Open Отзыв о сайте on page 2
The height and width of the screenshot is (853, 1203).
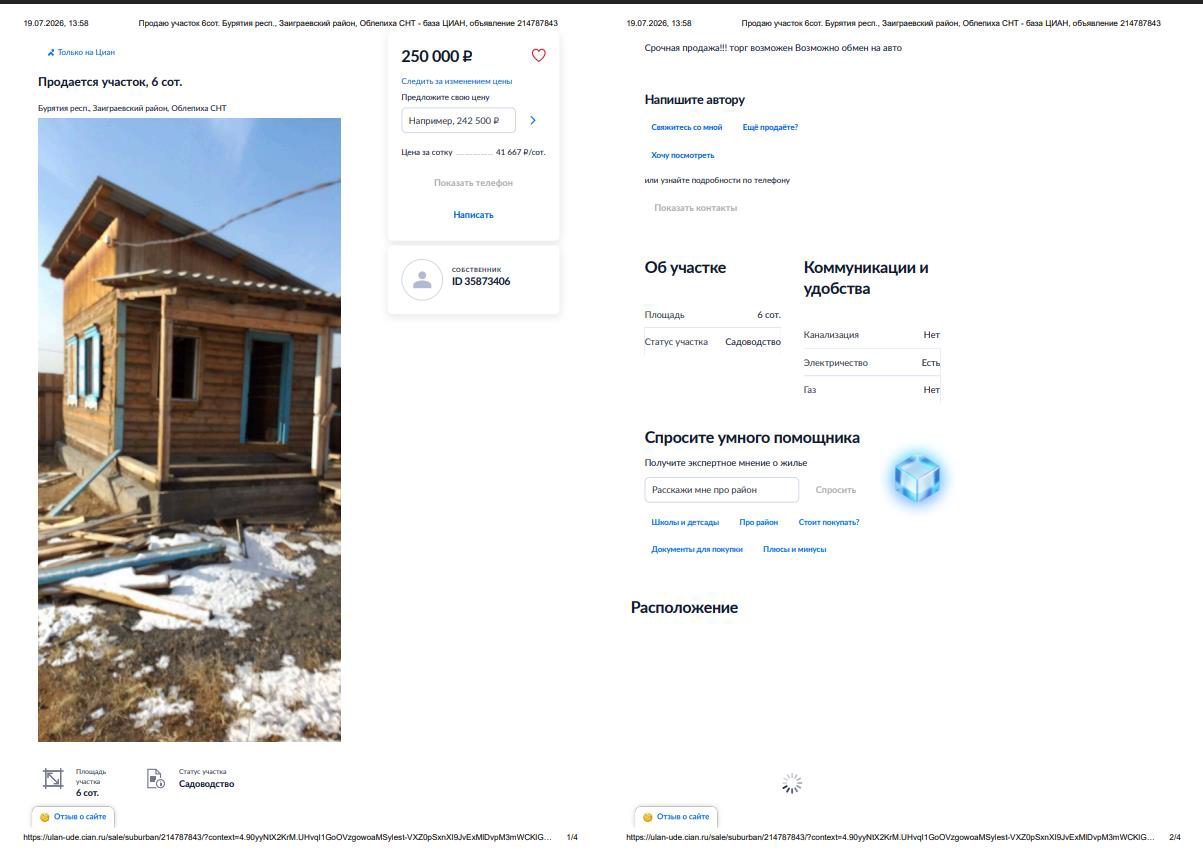(x=676, y=817)
